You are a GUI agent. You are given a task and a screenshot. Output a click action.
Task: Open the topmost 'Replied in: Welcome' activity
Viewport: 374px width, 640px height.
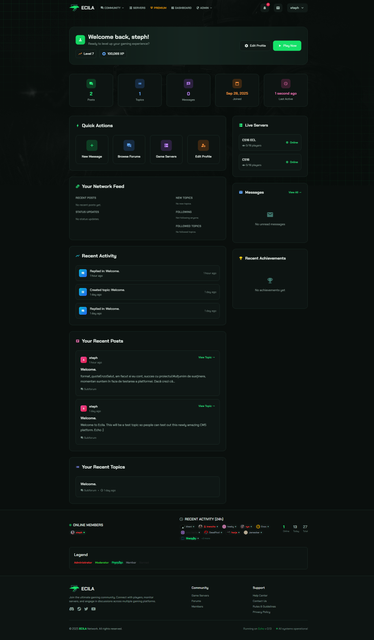pos(147,273)
